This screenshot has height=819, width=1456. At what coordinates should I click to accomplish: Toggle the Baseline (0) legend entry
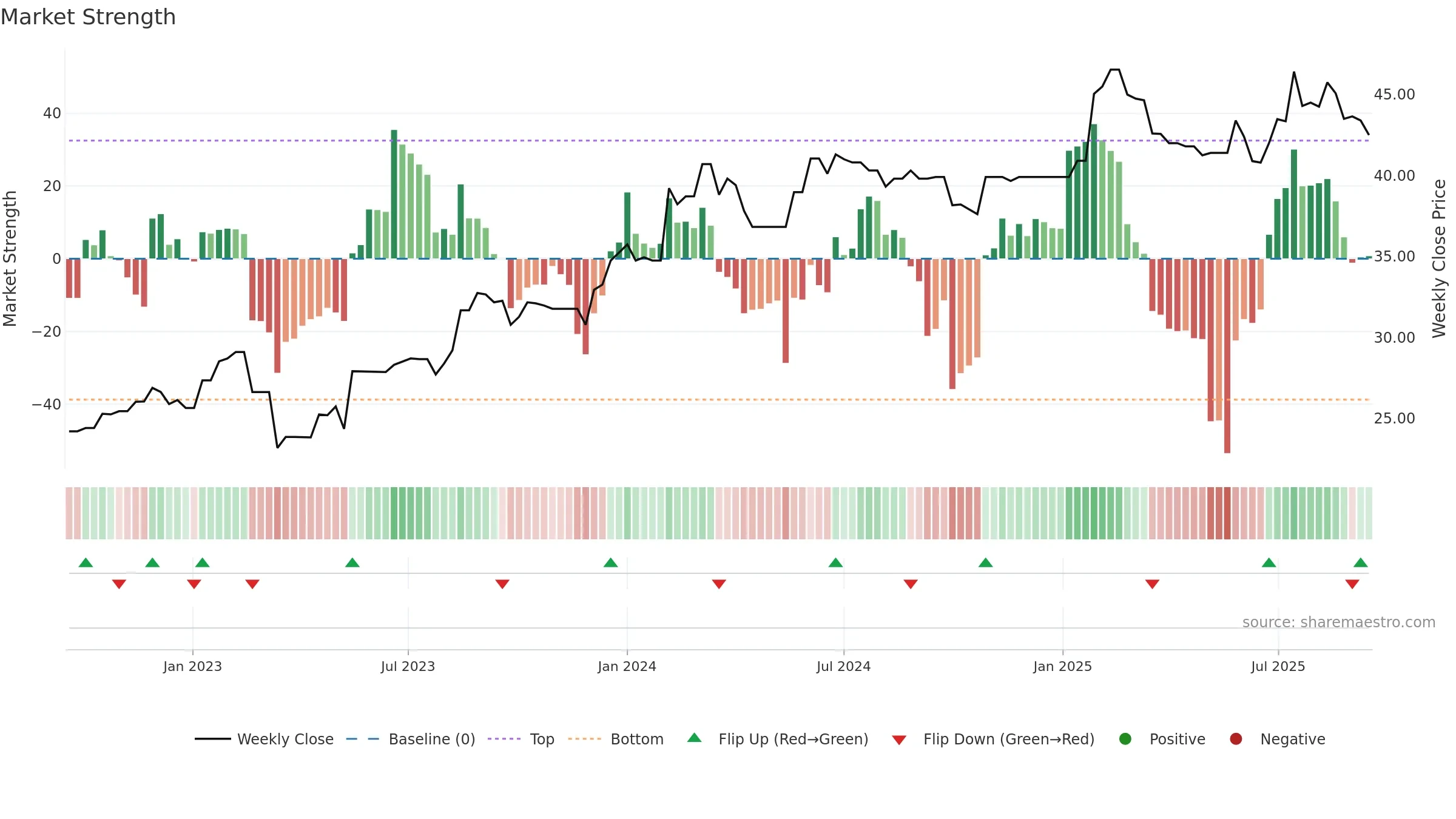pos(410,739)
